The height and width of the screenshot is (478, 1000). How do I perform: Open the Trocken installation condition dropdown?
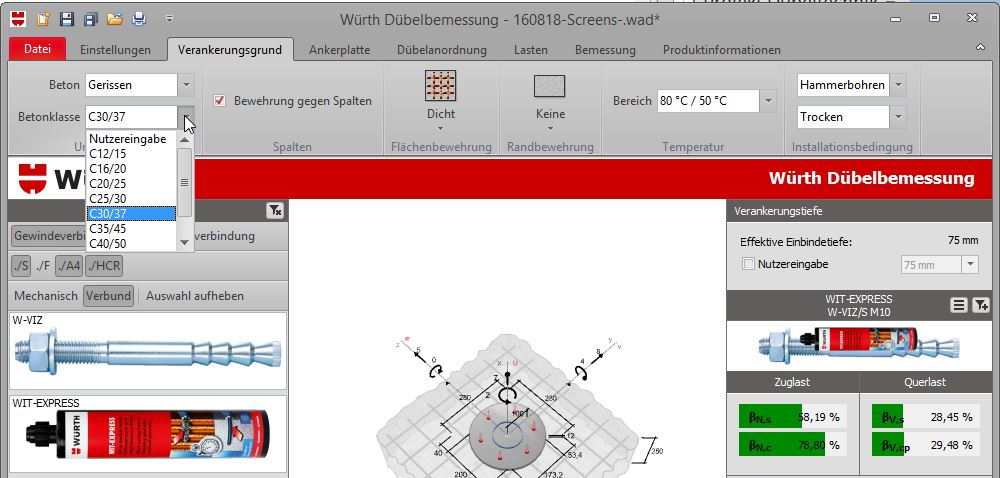[898, 117]
